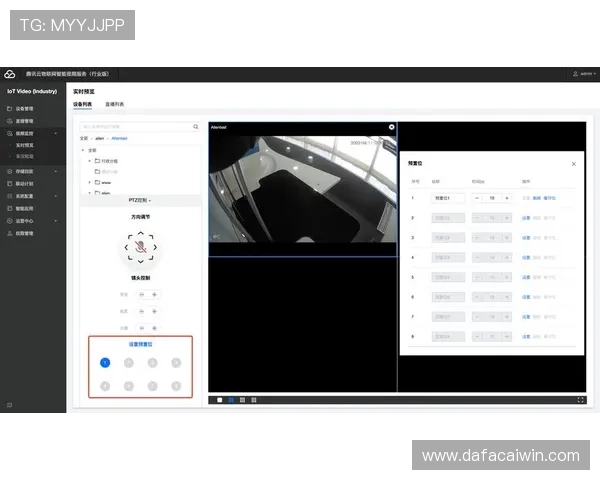
Task: Click 删除 link in preset row 1
Action: [536, 198]
